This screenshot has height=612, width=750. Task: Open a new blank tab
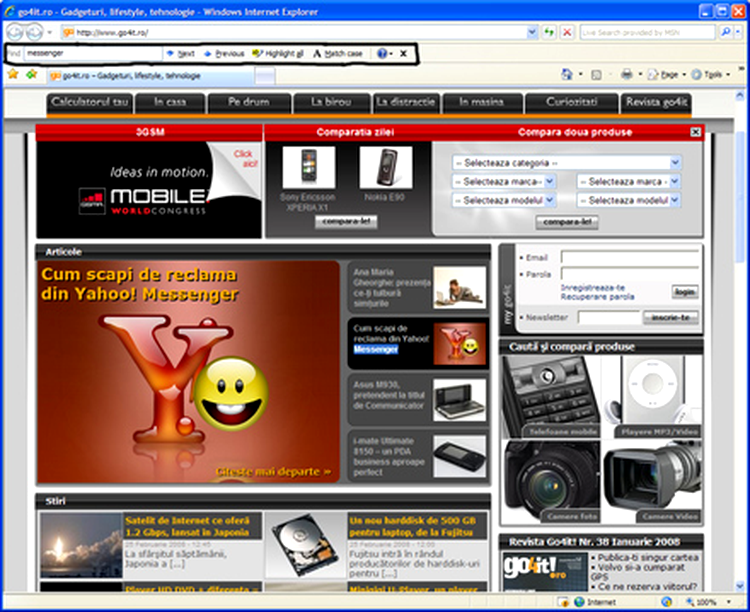tap(265, 76)
